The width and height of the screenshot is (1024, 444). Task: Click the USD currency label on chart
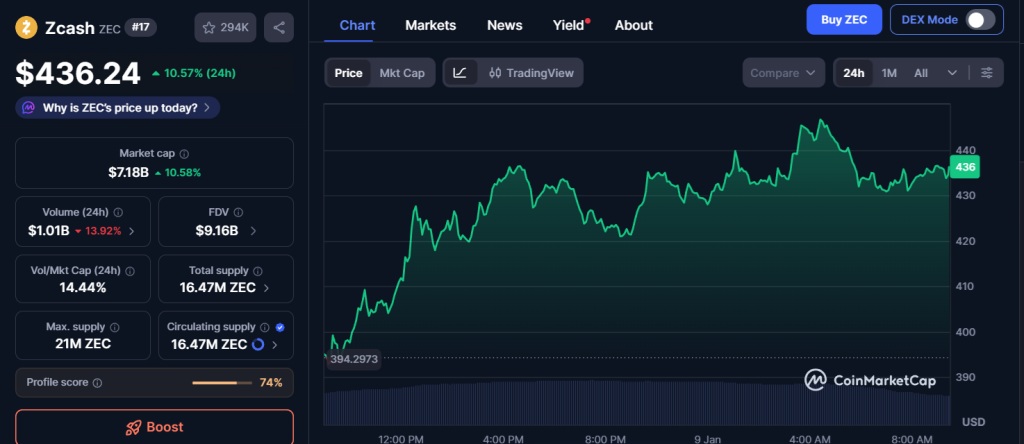(x=973, y=422)
